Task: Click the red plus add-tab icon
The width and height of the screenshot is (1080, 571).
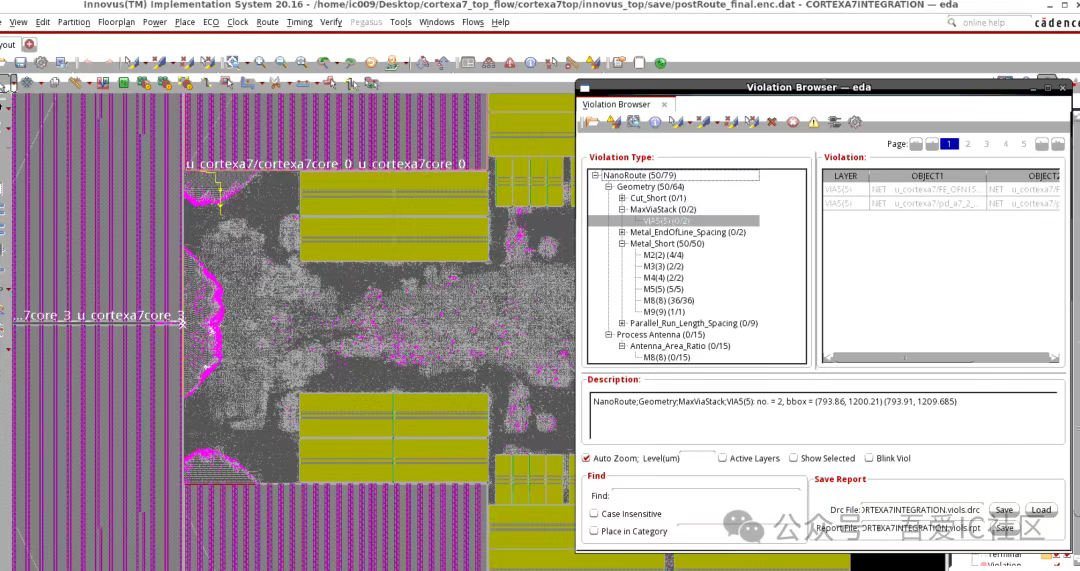Action: tap(29, 45)
